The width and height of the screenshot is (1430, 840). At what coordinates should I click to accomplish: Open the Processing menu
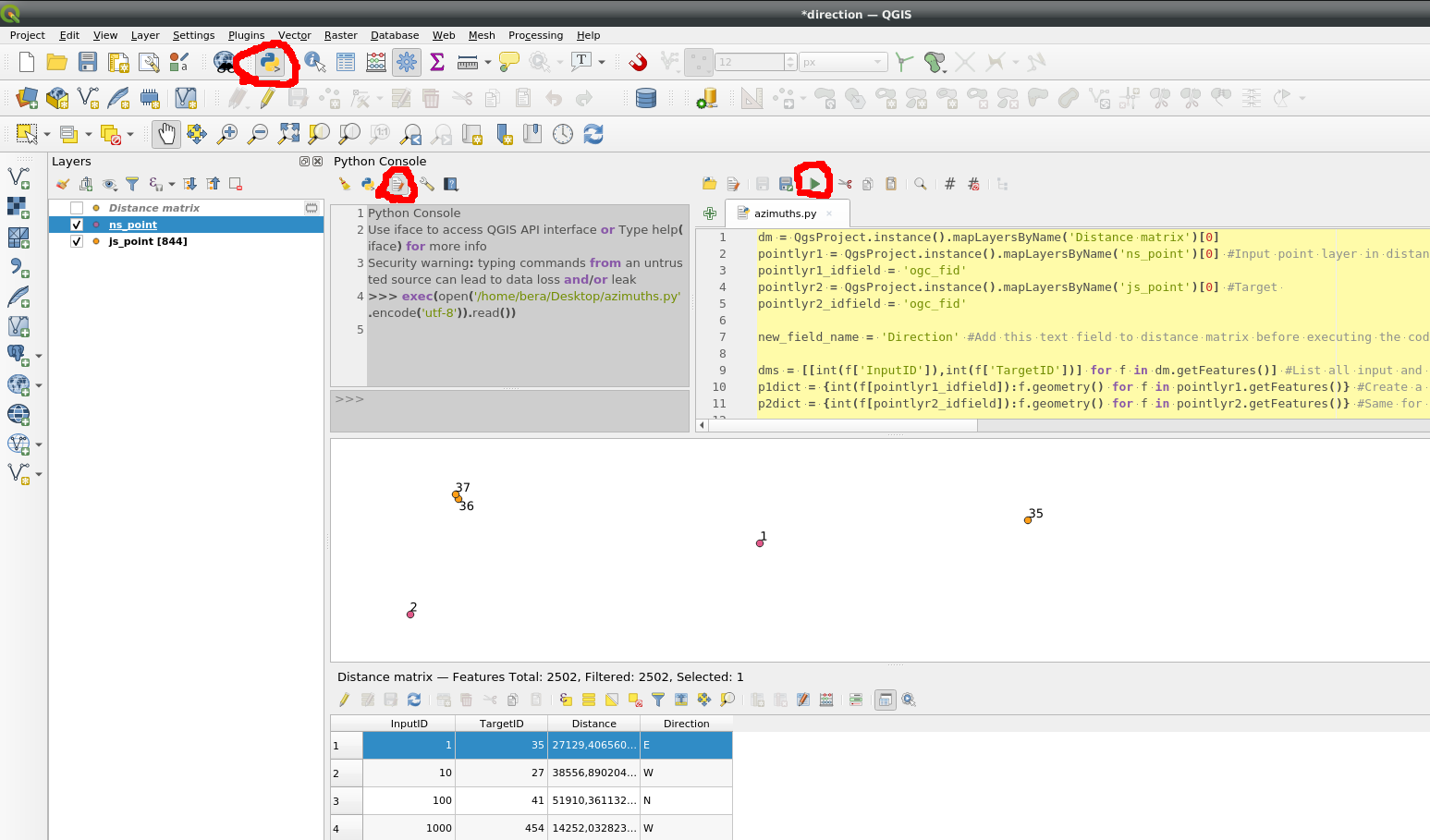535,35
